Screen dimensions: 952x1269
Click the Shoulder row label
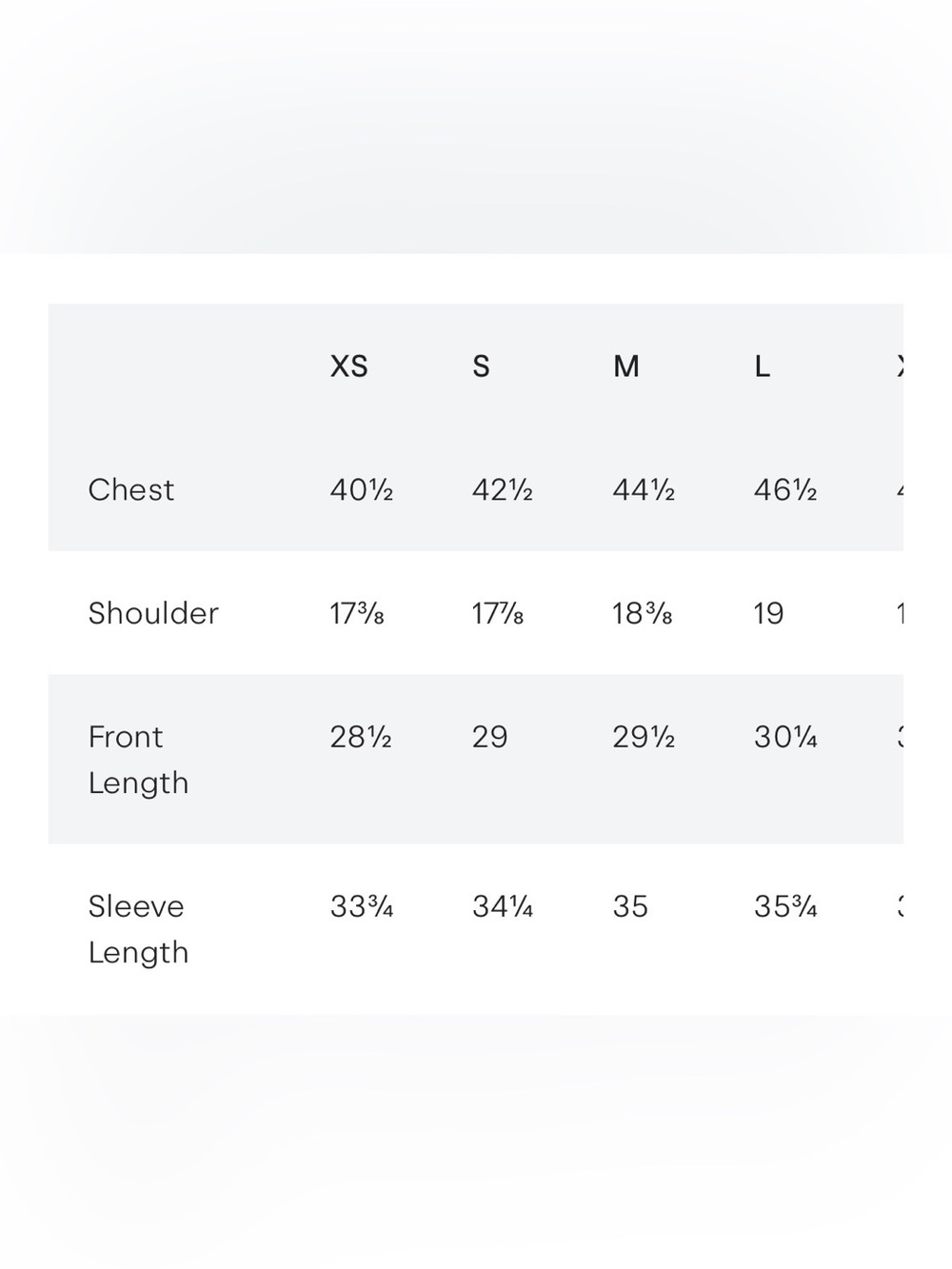(x=153, y=613)
